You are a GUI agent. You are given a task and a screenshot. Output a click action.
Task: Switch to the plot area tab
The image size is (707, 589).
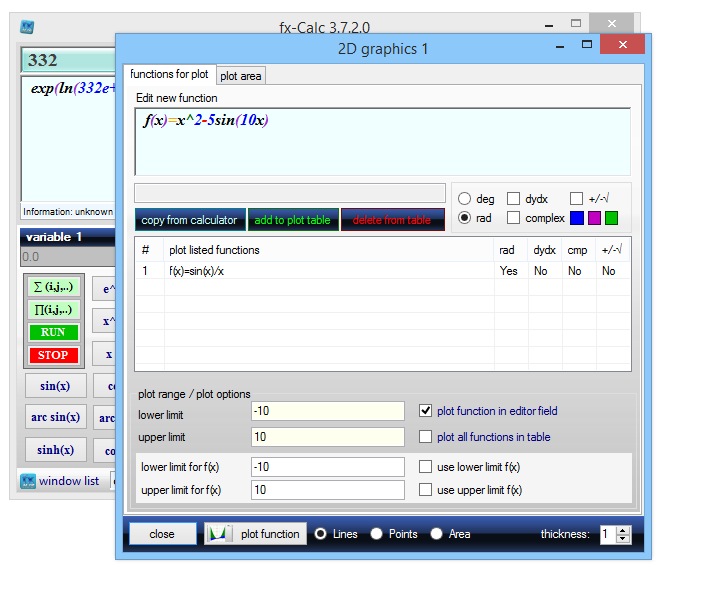[x=240, y=76]
